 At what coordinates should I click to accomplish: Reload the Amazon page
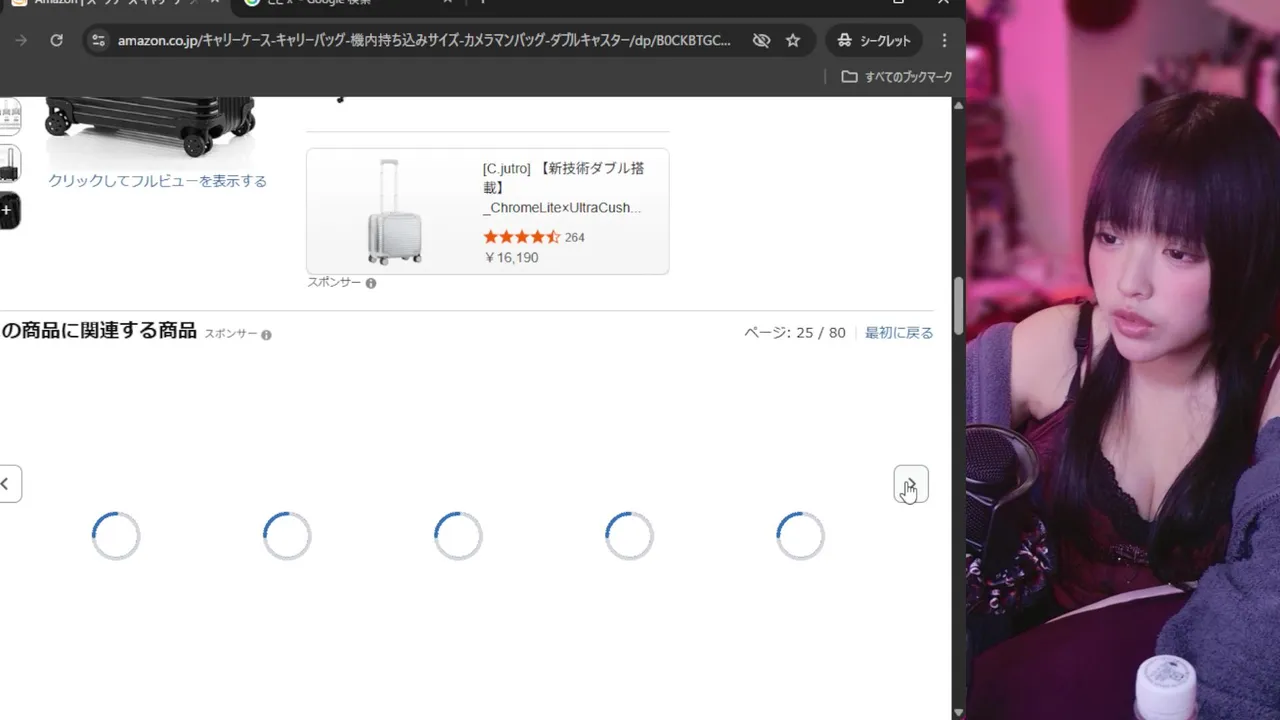click(56, 40)
